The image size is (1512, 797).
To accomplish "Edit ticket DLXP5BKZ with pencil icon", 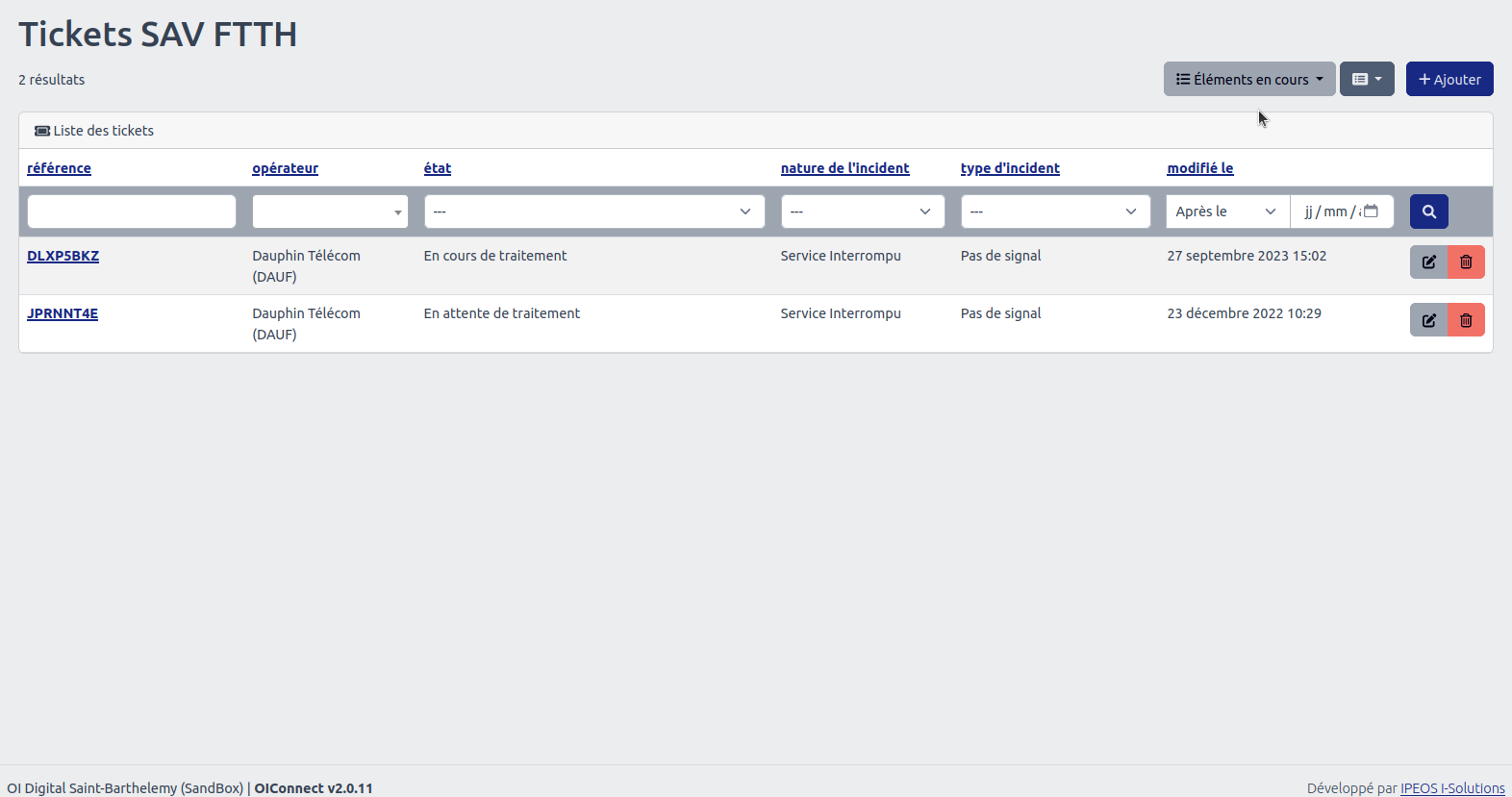I will [1428, 262].
